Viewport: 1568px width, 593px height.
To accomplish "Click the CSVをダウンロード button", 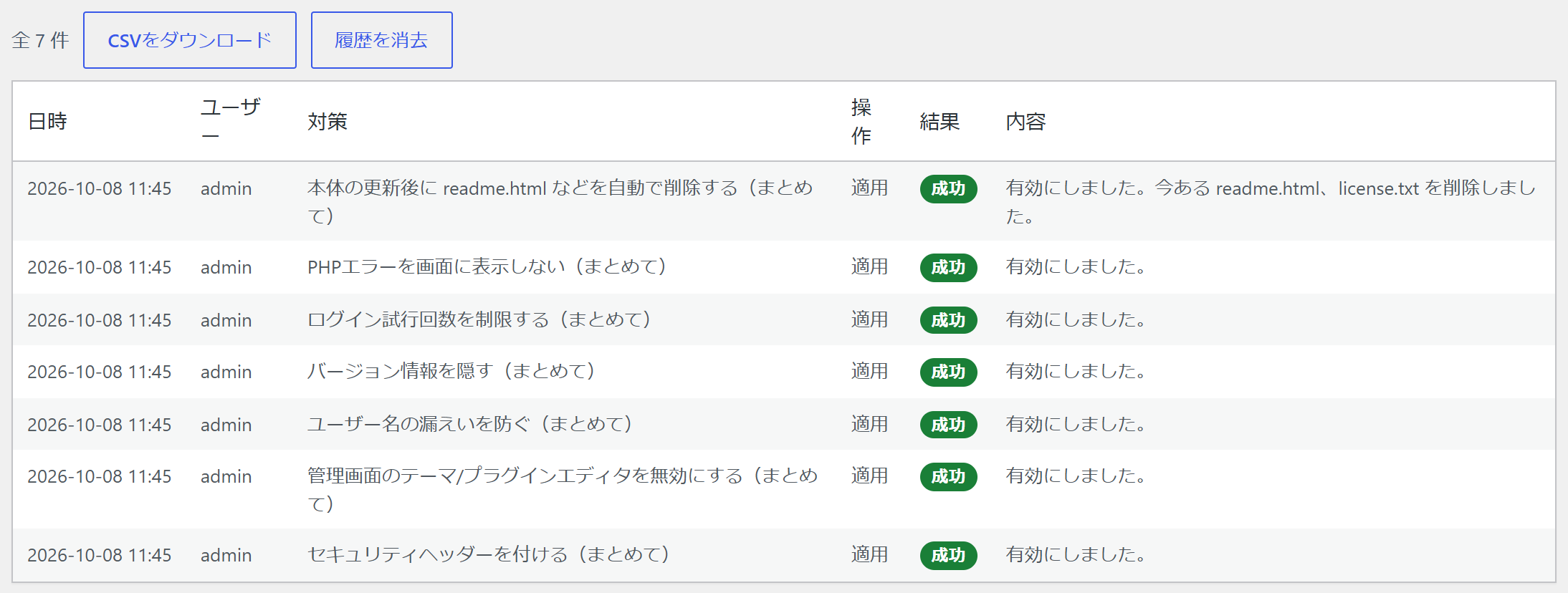I will pos(190,40).
